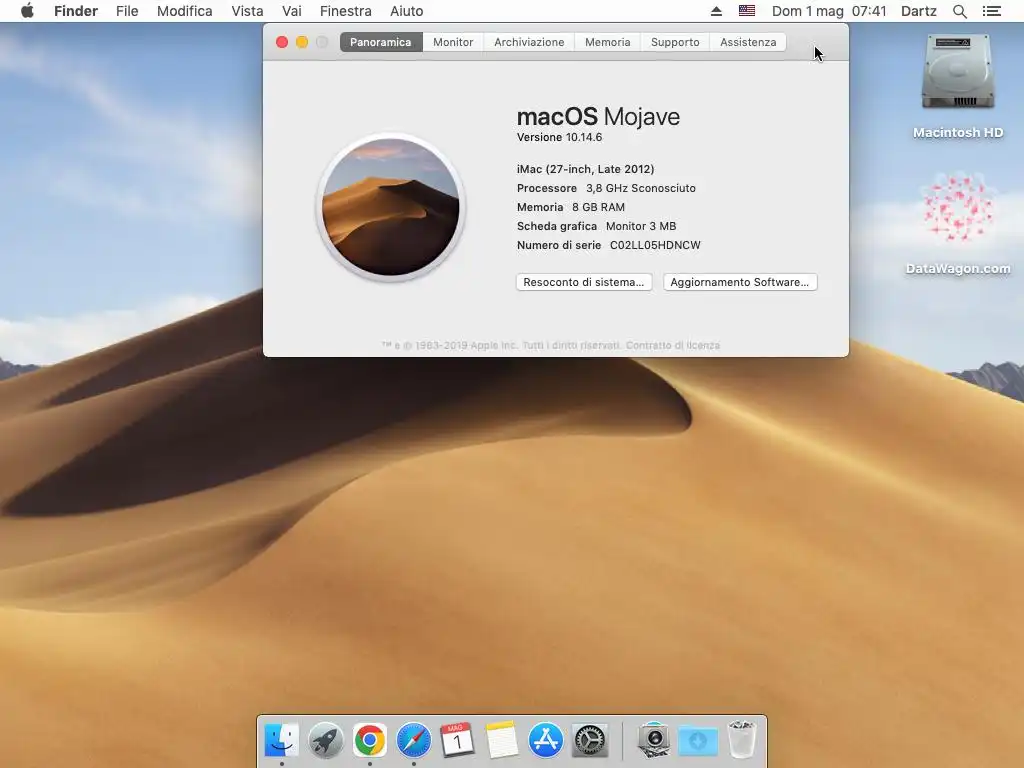Open the Modifica menu

pyautogui.click(x=184, y=11)
